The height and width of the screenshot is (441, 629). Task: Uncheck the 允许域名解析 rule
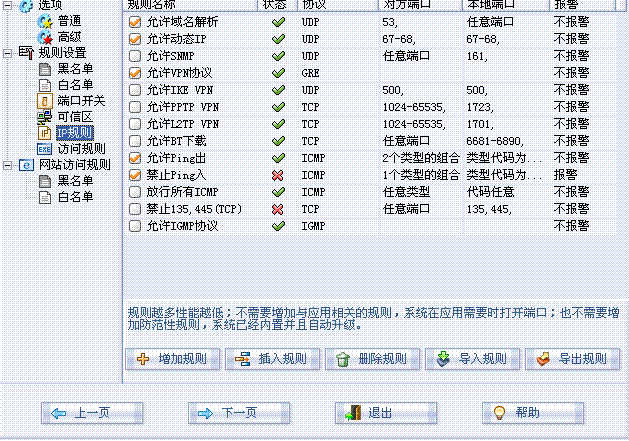pyautogui.click(x=135, y=22)
